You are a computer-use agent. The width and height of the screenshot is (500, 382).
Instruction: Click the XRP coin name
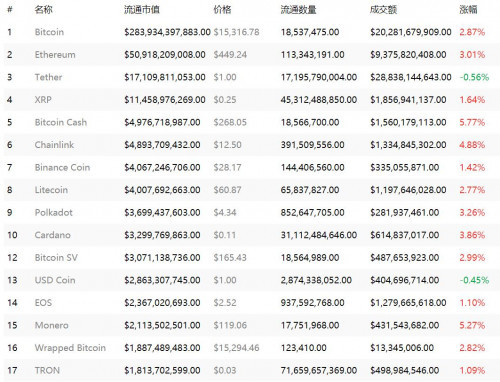pyautogui.click(x=43, y=100)
